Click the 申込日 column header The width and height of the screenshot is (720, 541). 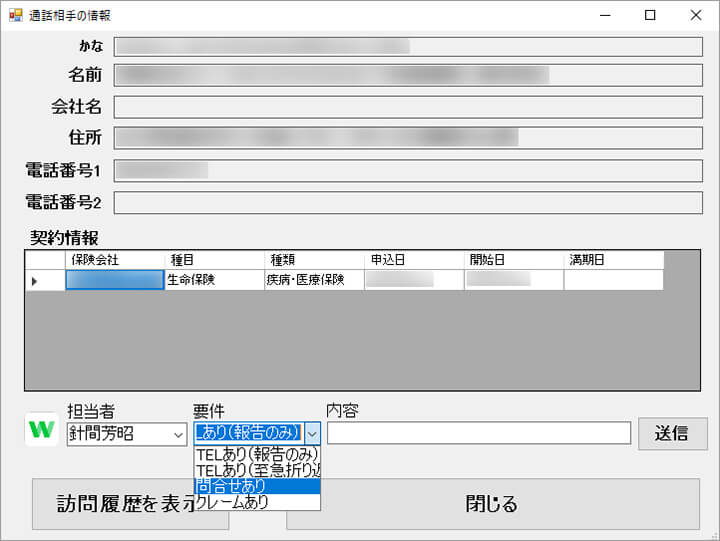(413, 260)
